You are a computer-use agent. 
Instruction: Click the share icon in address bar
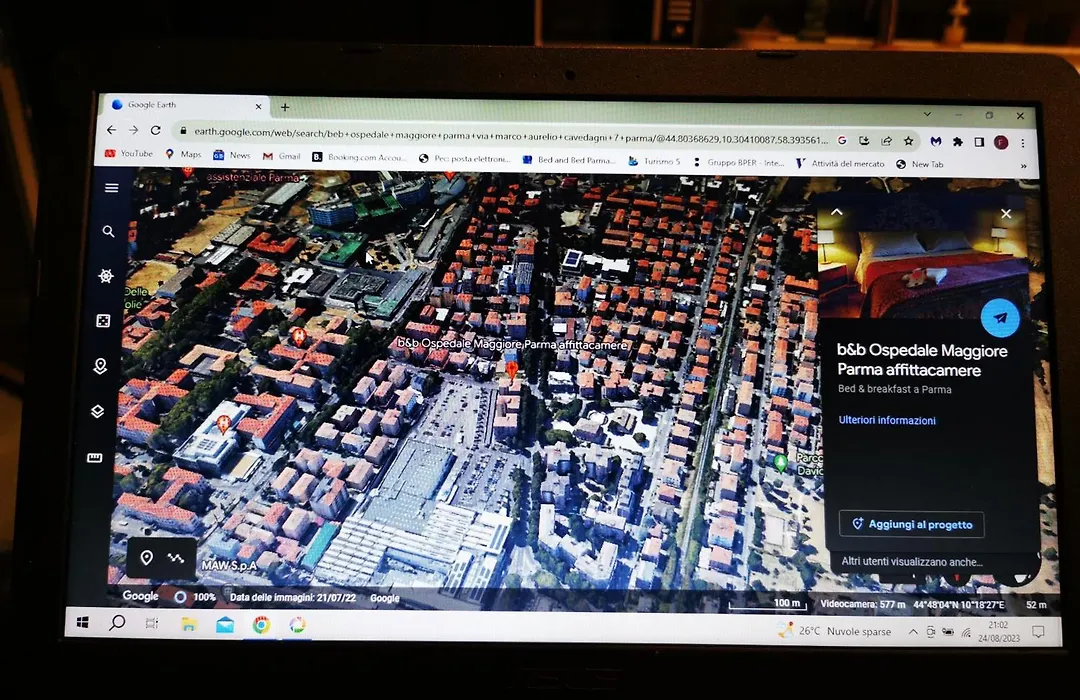click(x=886, y=141)
